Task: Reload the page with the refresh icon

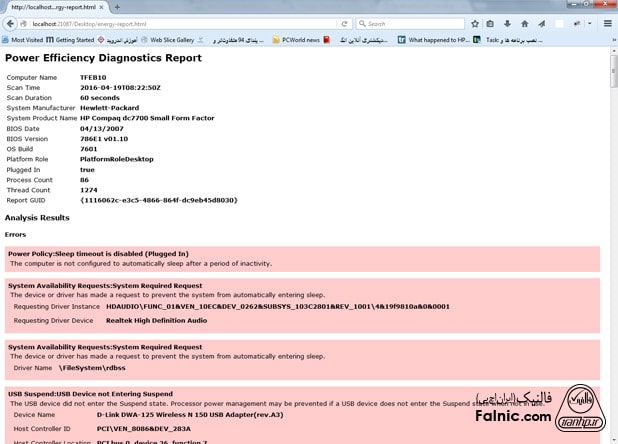Action: 345,23
